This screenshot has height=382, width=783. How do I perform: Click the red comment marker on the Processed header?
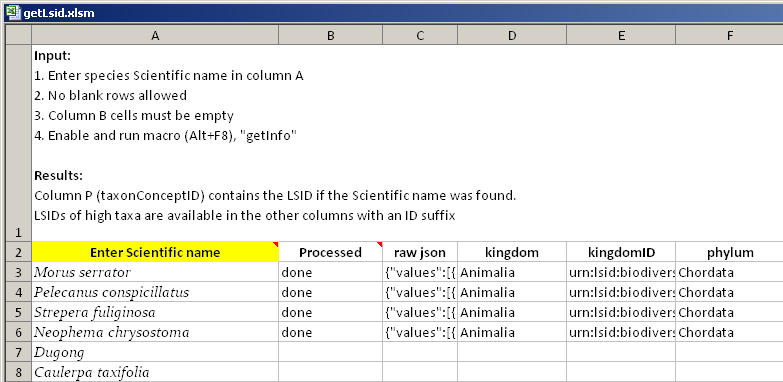(x=380, y=244)
